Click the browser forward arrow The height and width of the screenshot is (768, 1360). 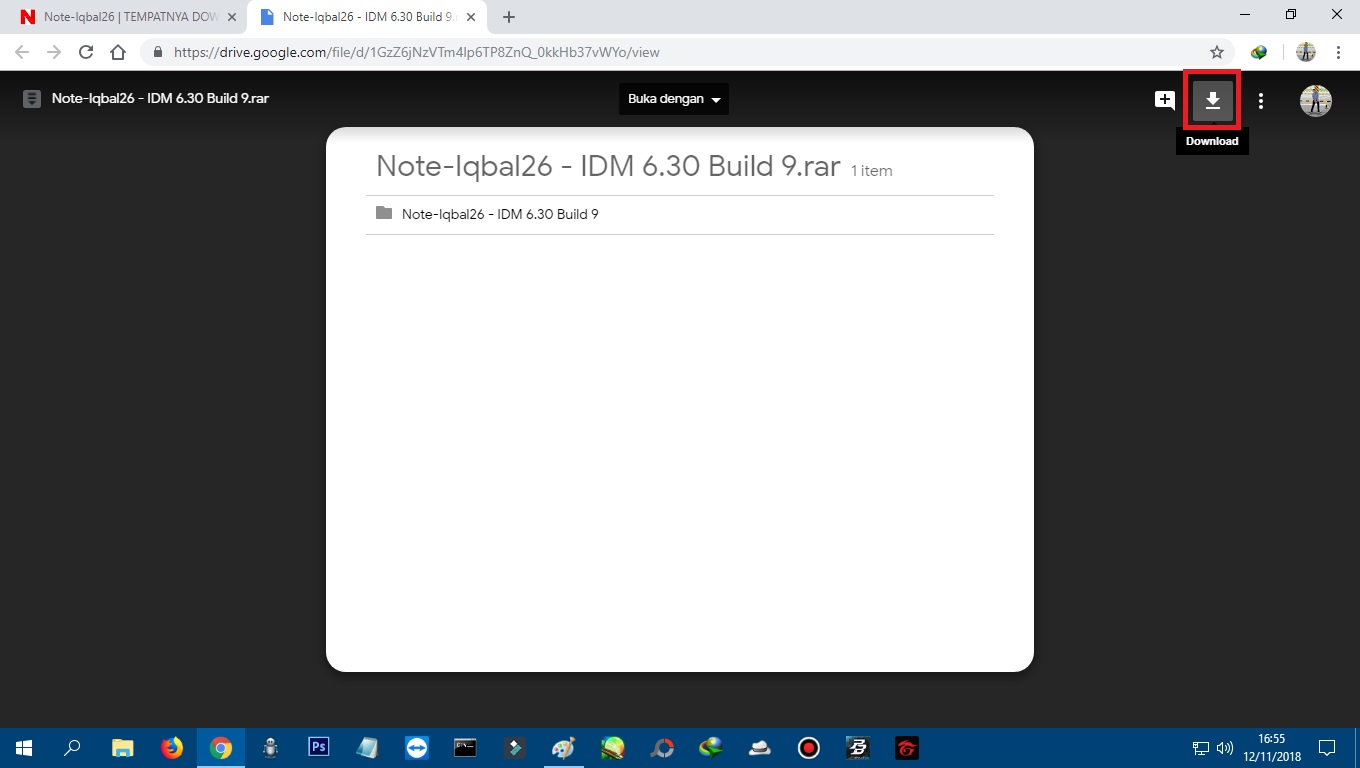[x=54, y=52]
